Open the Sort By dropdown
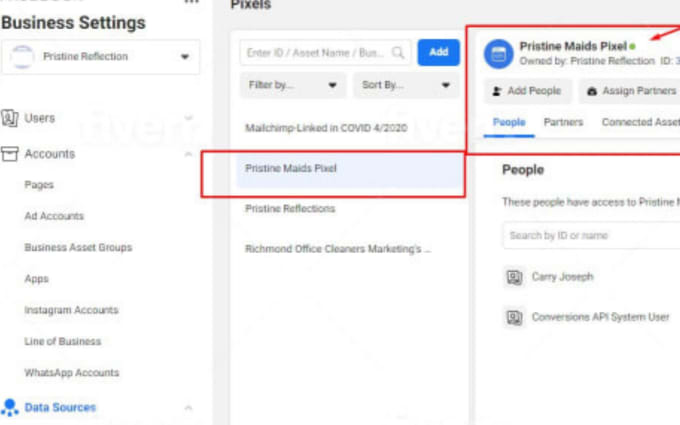 click(406, 85)
